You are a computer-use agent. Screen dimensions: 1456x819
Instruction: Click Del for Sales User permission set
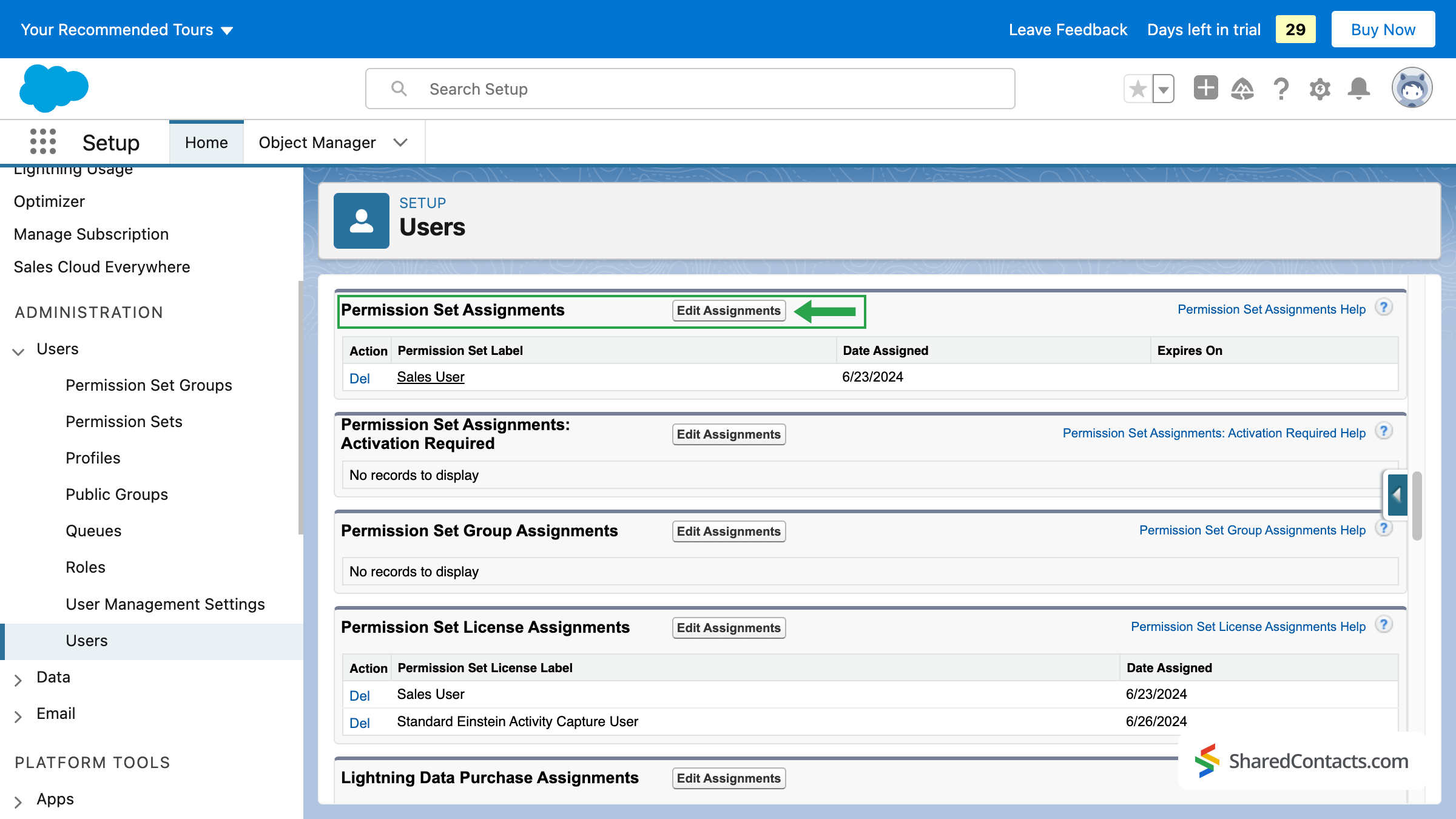(x=360, y=379)
